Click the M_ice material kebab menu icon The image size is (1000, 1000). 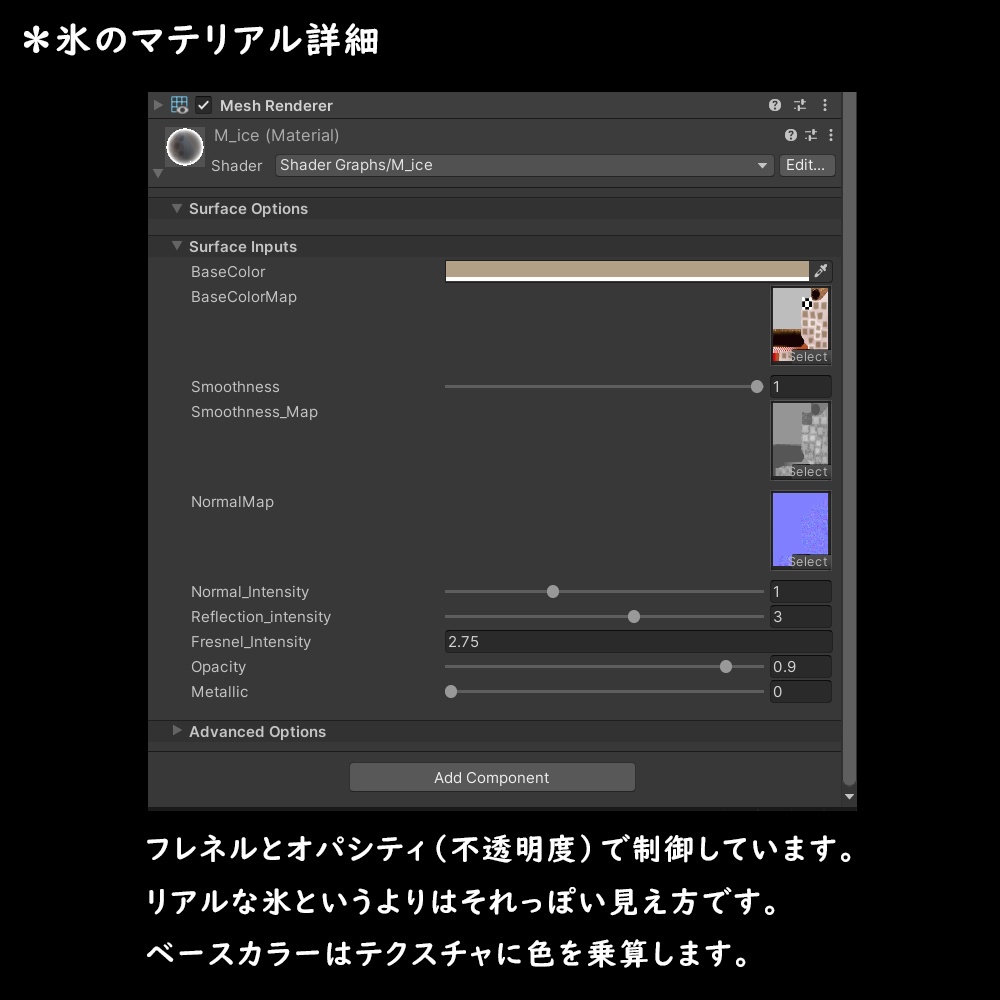[830, 135]
